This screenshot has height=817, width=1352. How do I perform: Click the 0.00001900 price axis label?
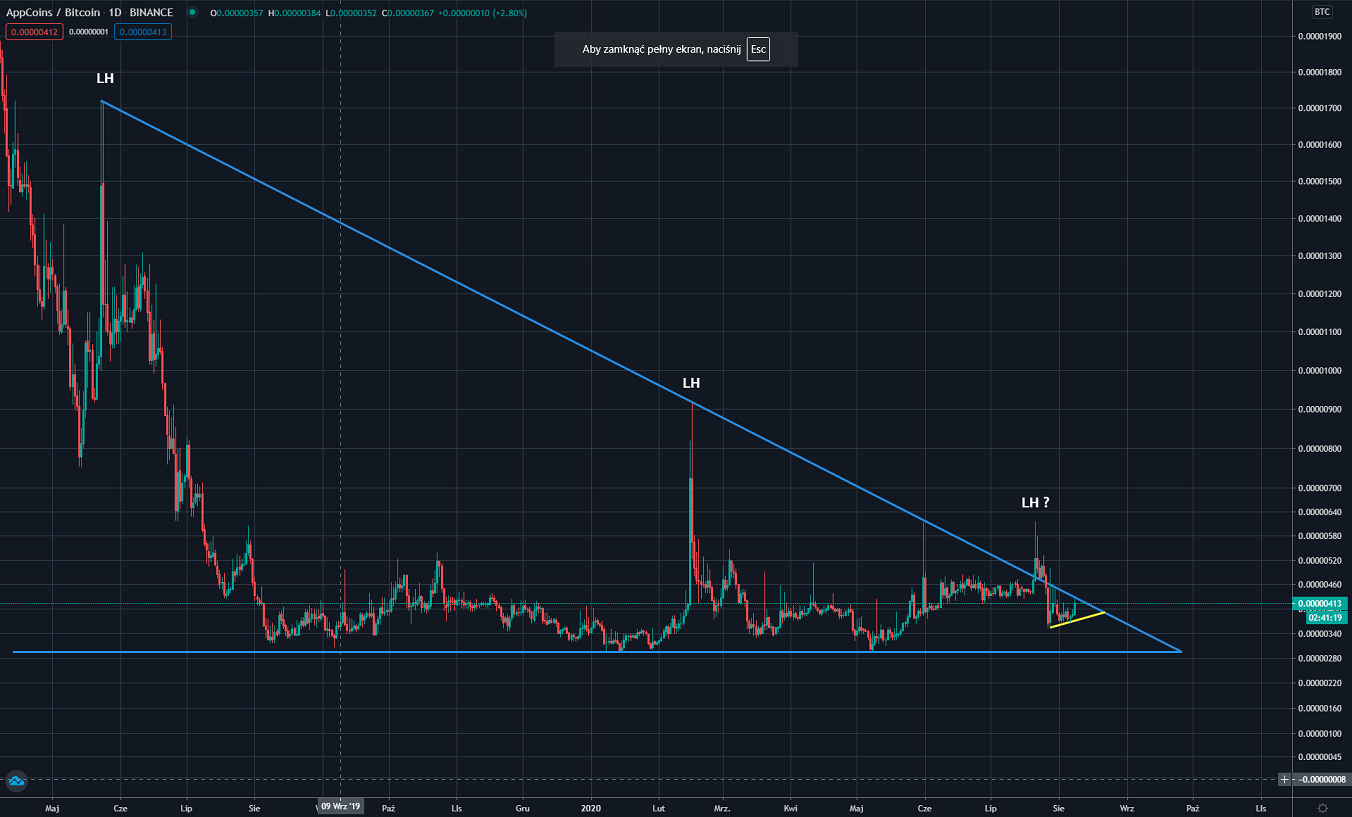1319,37
